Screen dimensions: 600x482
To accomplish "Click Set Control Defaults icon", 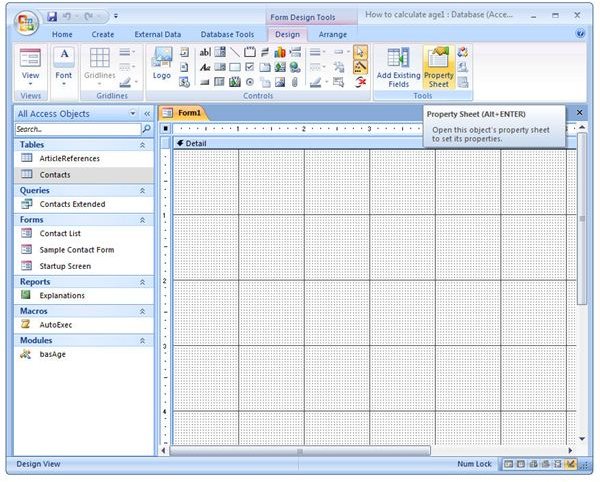I will (339, 68).
